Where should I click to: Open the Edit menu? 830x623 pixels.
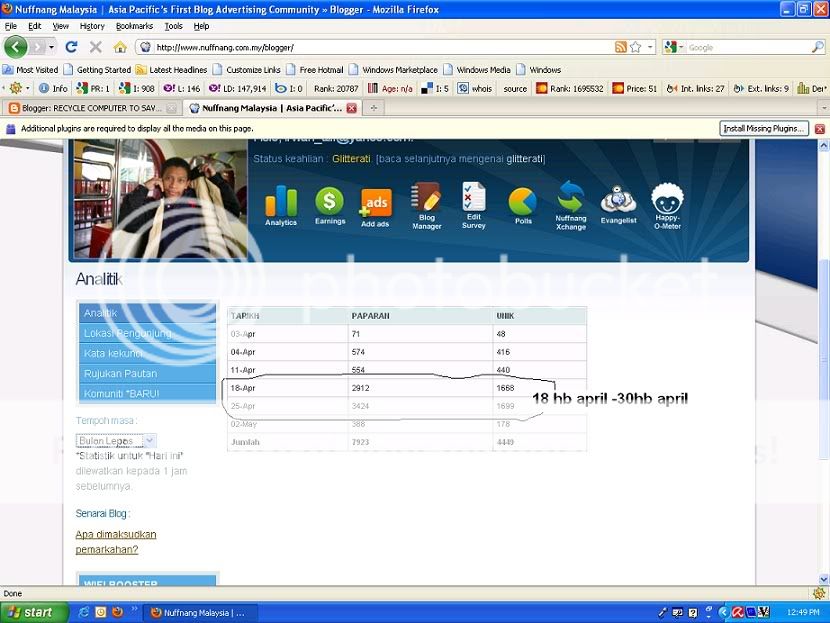(x=34, y=26)
